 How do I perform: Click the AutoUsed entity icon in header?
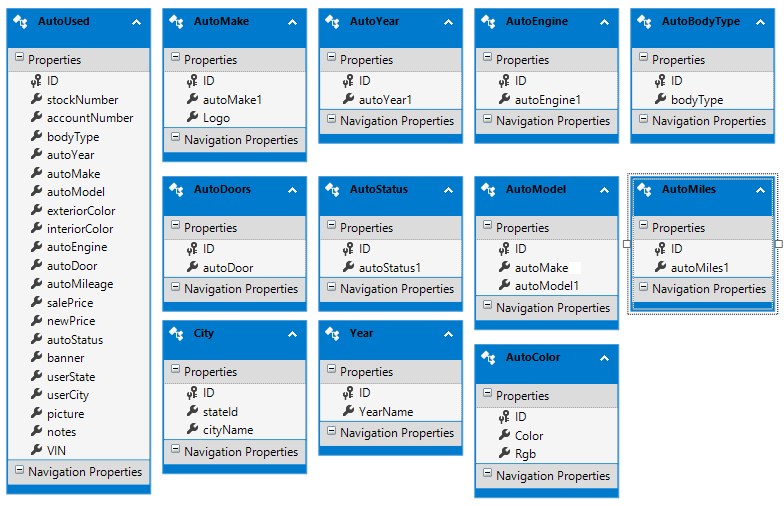tap(20, 21)
